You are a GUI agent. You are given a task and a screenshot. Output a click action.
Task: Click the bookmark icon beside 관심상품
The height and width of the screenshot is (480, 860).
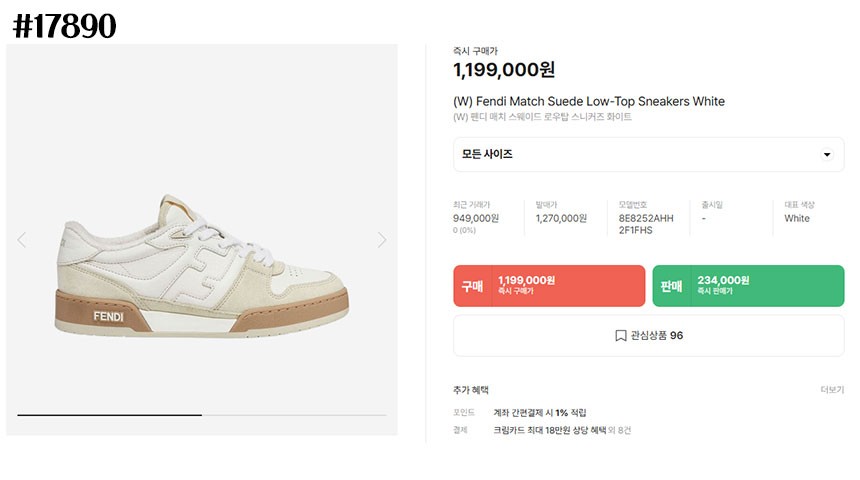620,336
